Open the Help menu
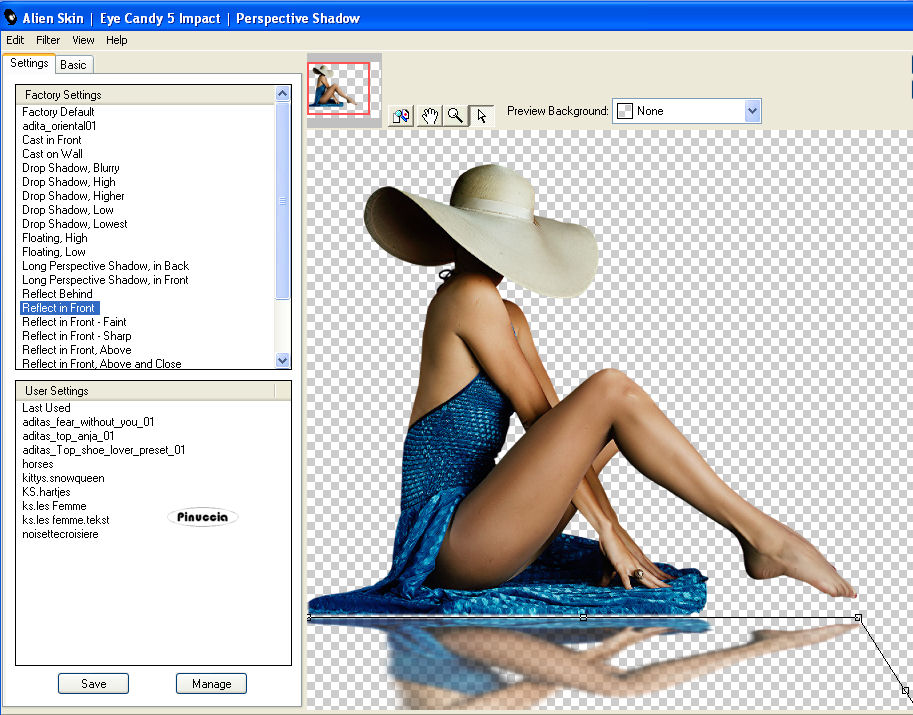913x715 pixels. tap(116, 40)
